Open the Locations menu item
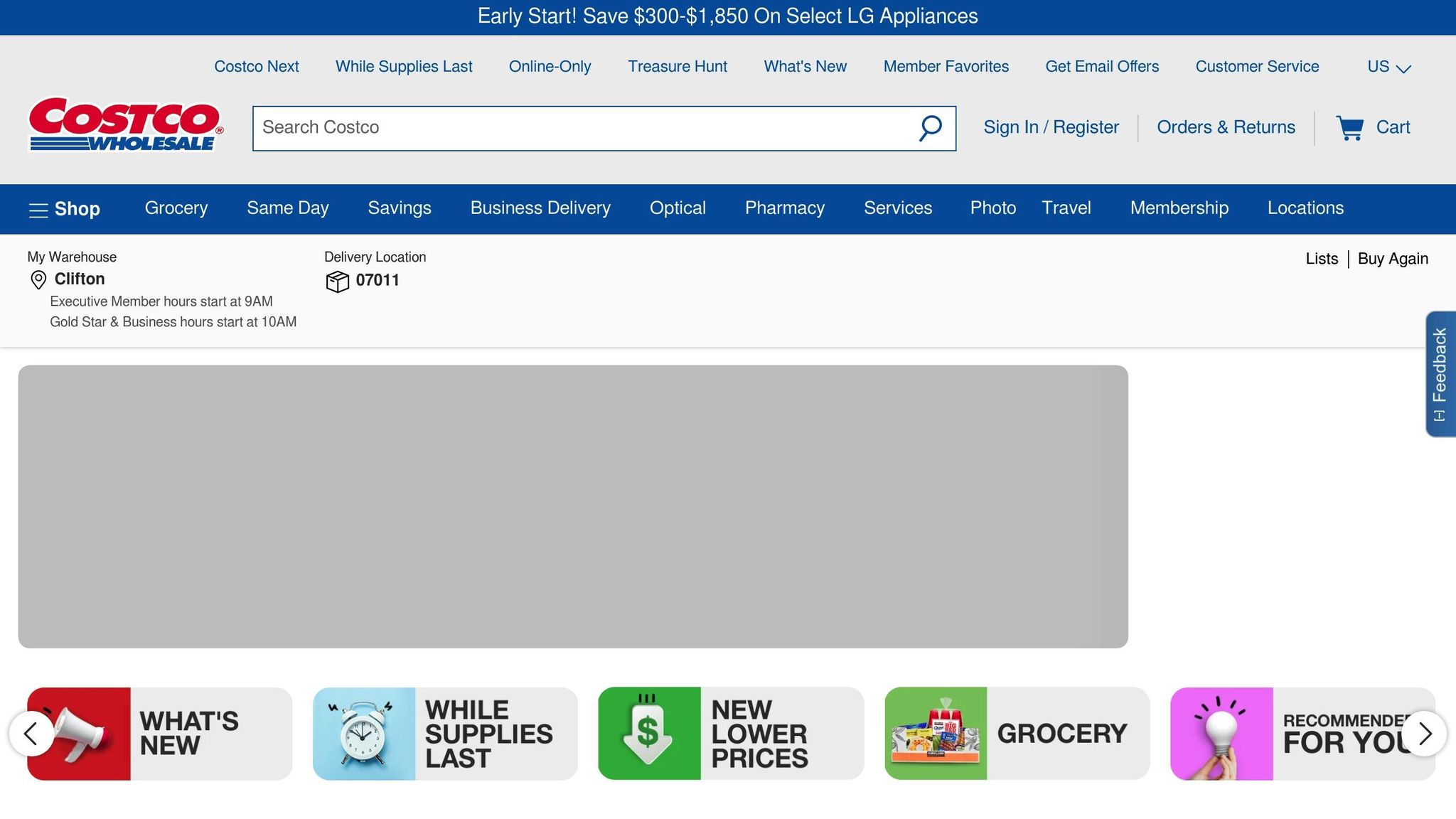Screen dimensions: 1456x819 point(1306,208)
